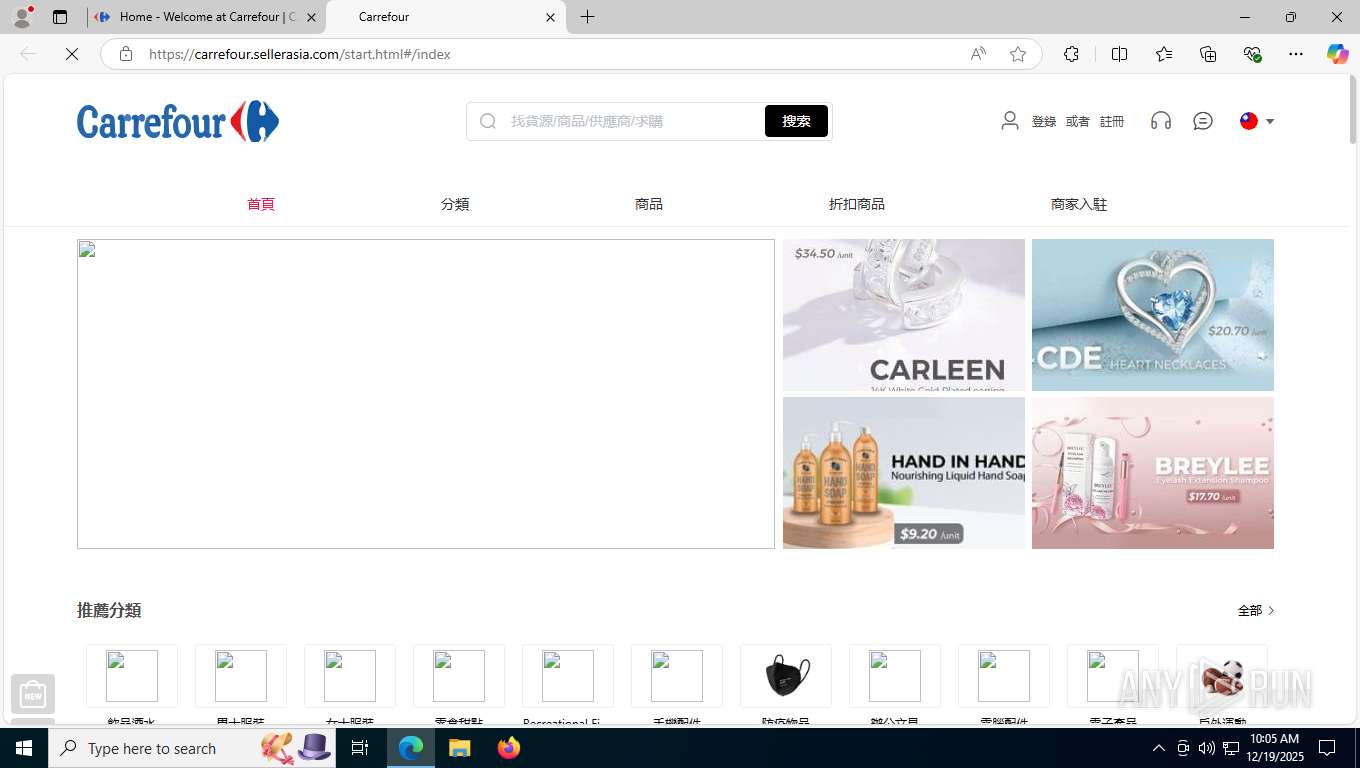Open the CDE heart necklaces banner
This screenshot has width=1360, height=768.
point(1153,315)
